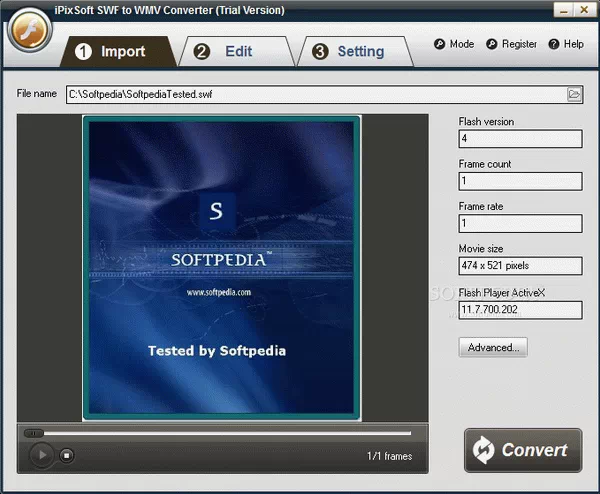Open the file browse folder icon
This screenshot has height=494, width=600.
point(574,94)
